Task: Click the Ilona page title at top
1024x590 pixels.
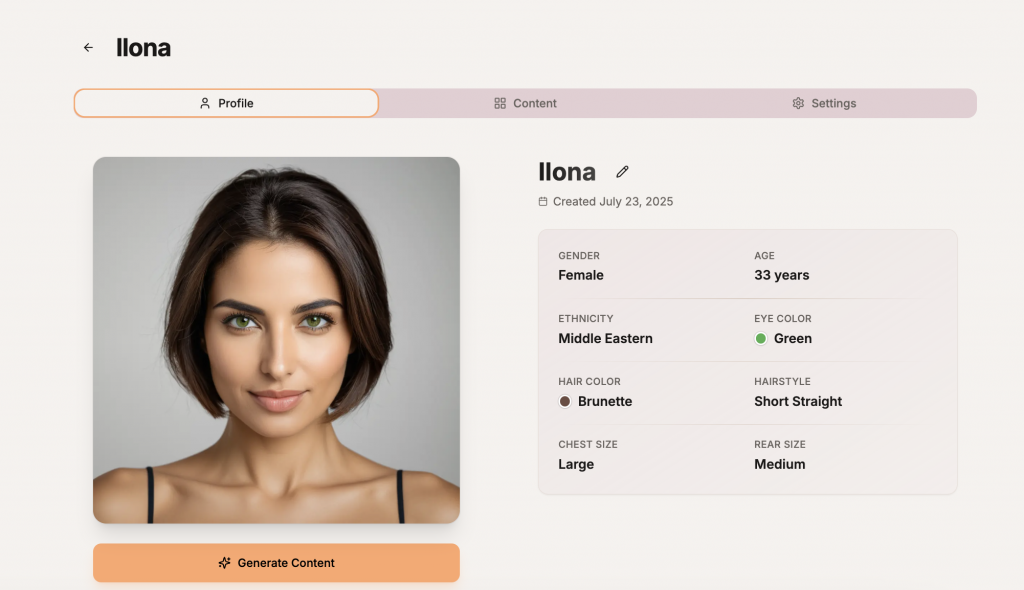Action: tap(143, 47)
